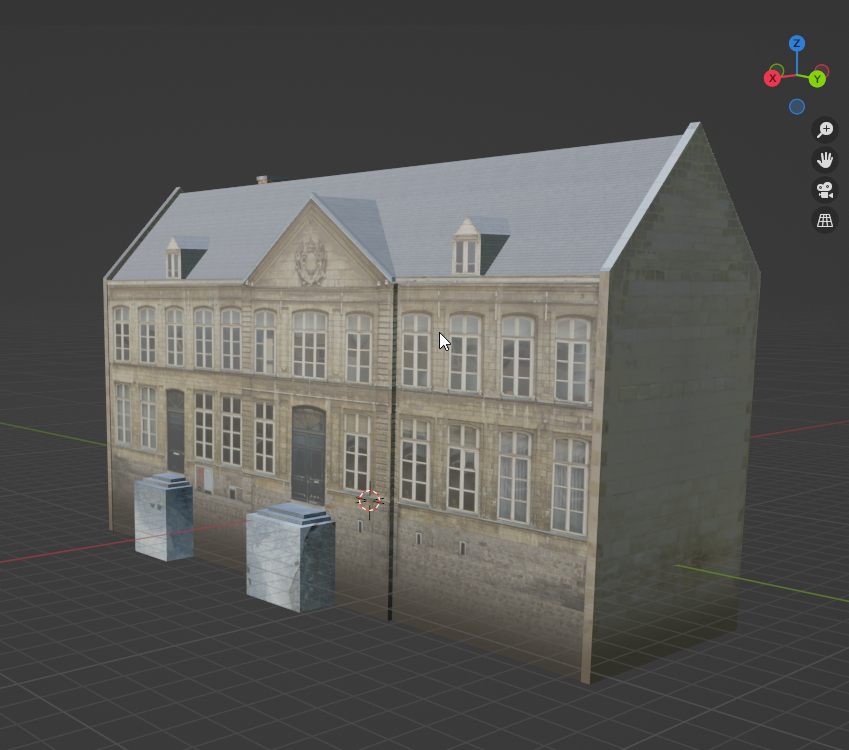
Task: Click the crest on the triangular pediment
Action: (311, 259)
